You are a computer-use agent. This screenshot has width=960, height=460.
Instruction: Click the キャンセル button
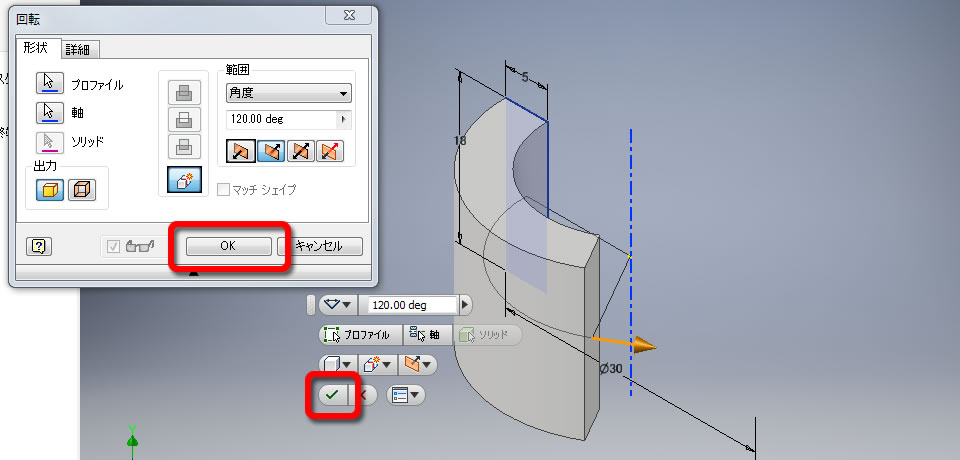(320, 246)
